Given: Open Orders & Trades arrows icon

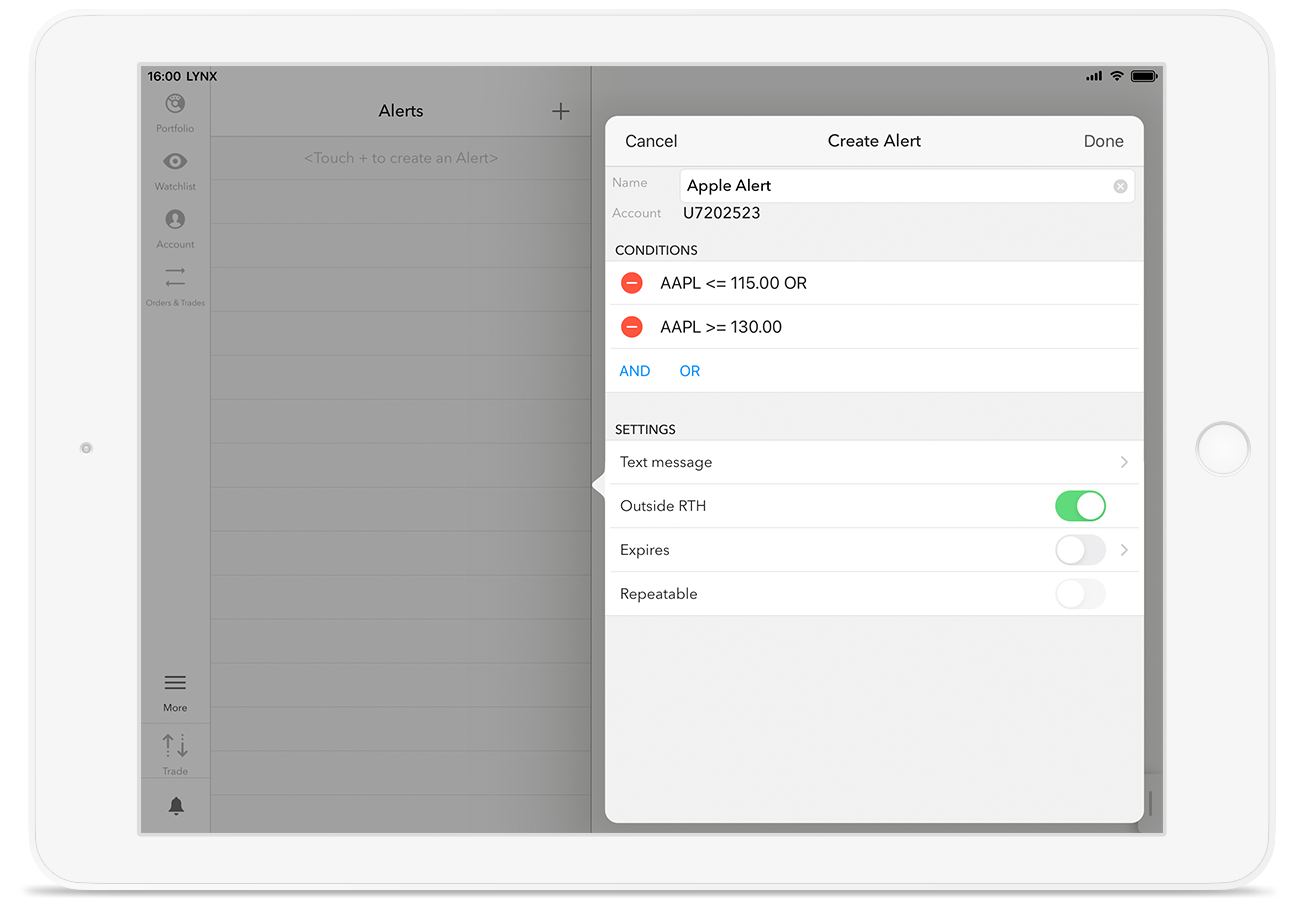Looking at the screenshot, I should [x=175, y=277].
